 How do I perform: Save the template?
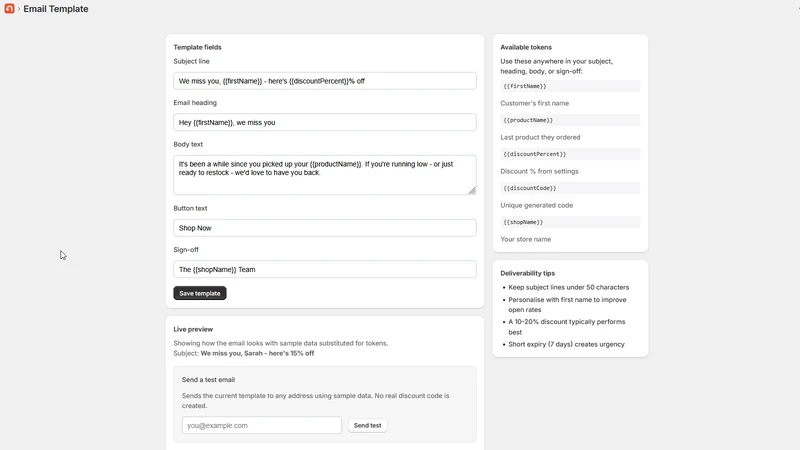(x=199, y=293)
